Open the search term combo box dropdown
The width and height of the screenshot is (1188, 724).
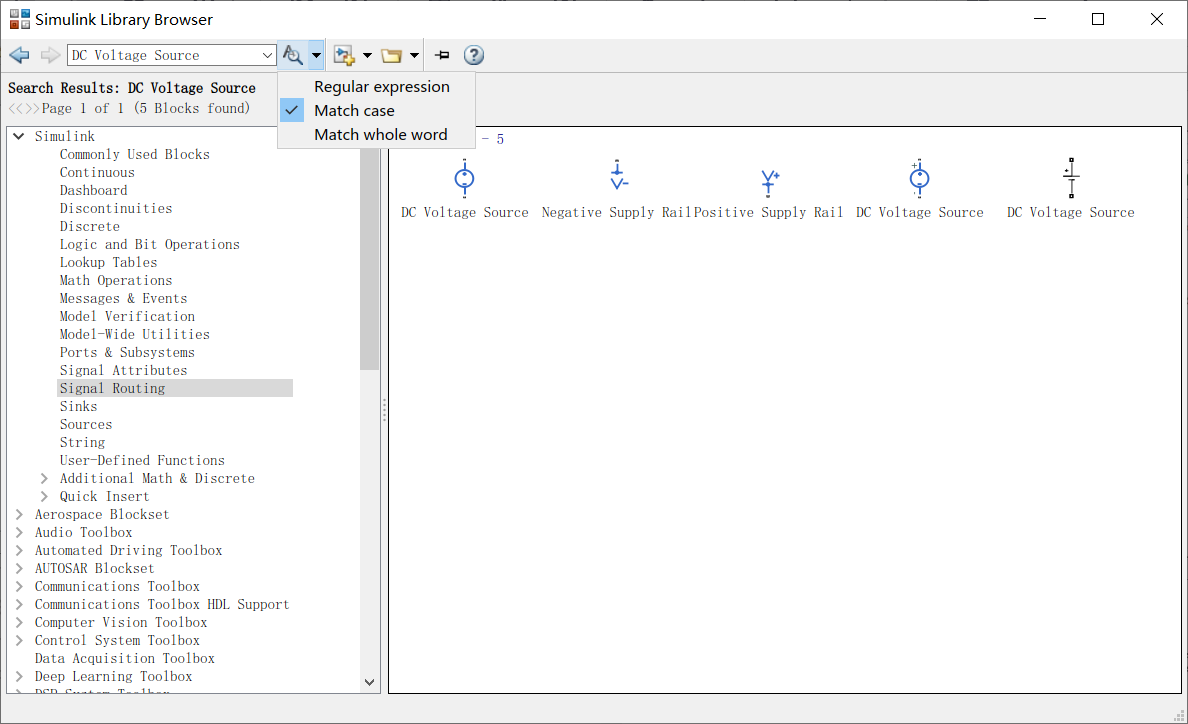tap(267, 55)
